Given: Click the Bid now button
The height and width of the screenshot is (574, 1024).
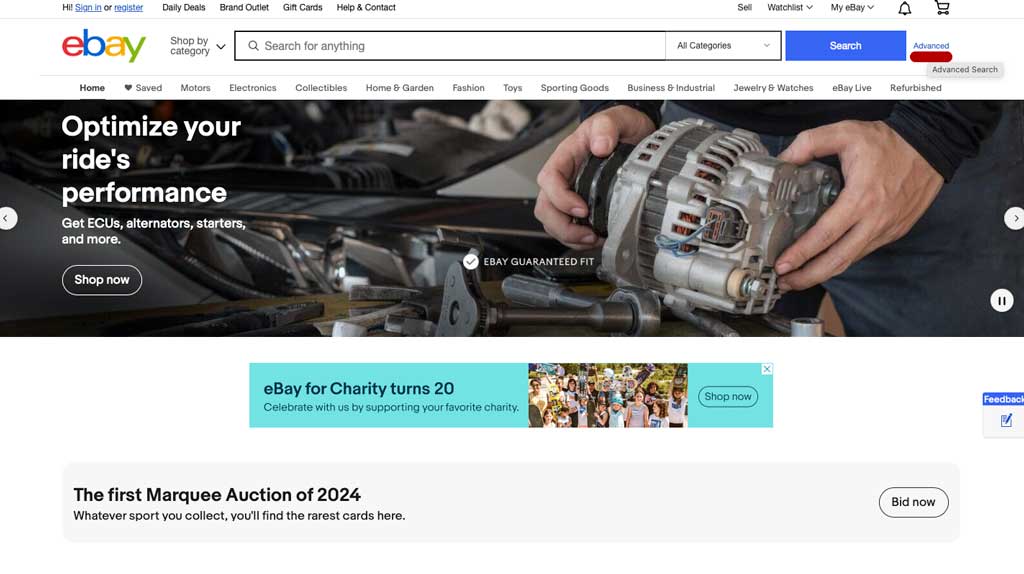Looking at the screenshot, I should (913, 502).
